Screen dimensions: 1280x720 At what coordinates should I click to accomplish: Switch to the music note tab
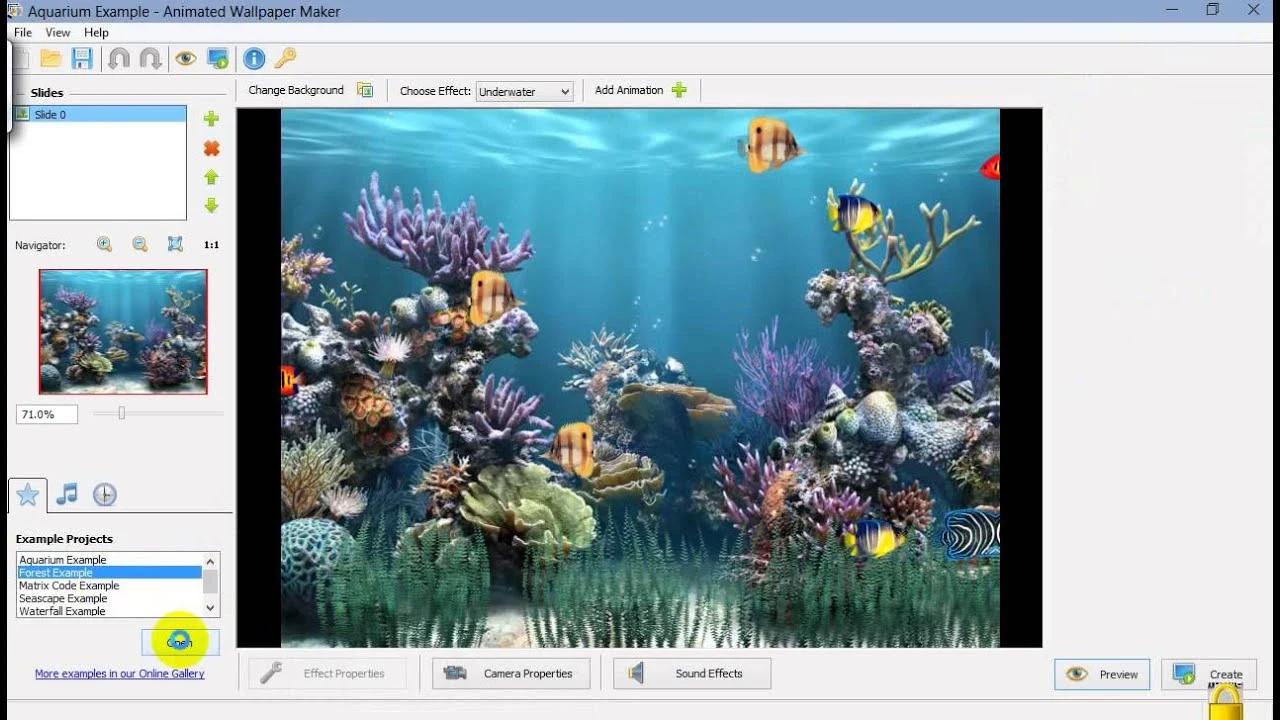coord(67,494)
